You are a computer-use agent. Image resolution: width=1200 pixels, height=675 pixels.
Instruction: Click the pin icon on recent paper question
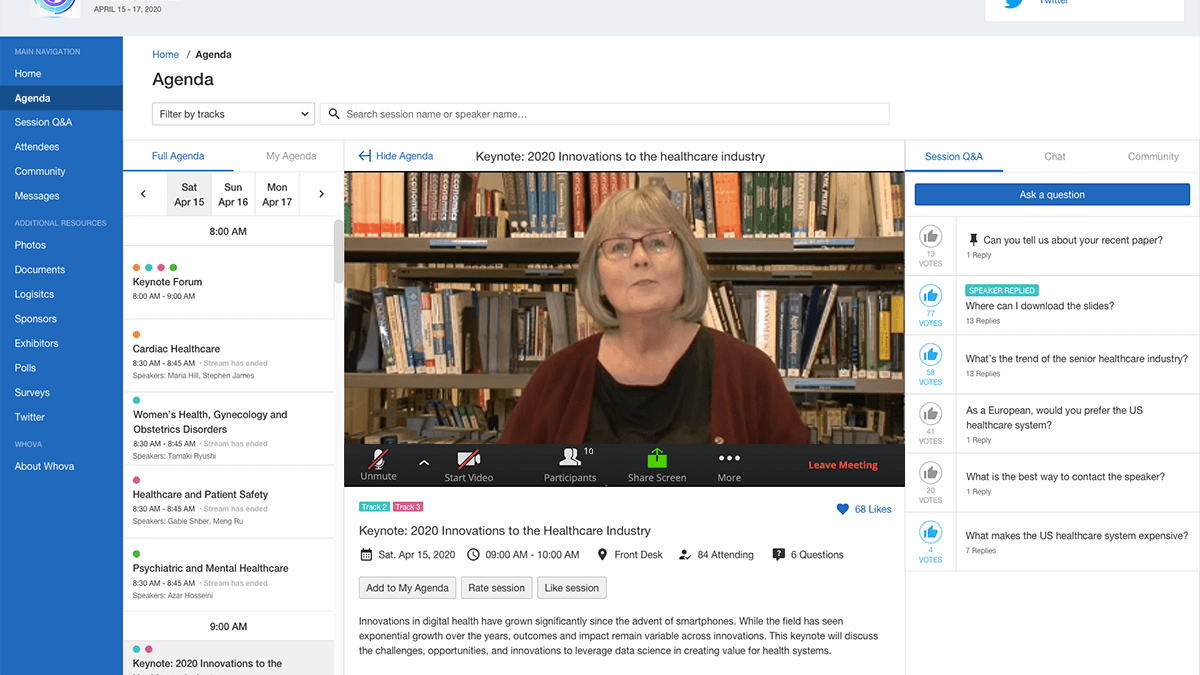point(973,240)
